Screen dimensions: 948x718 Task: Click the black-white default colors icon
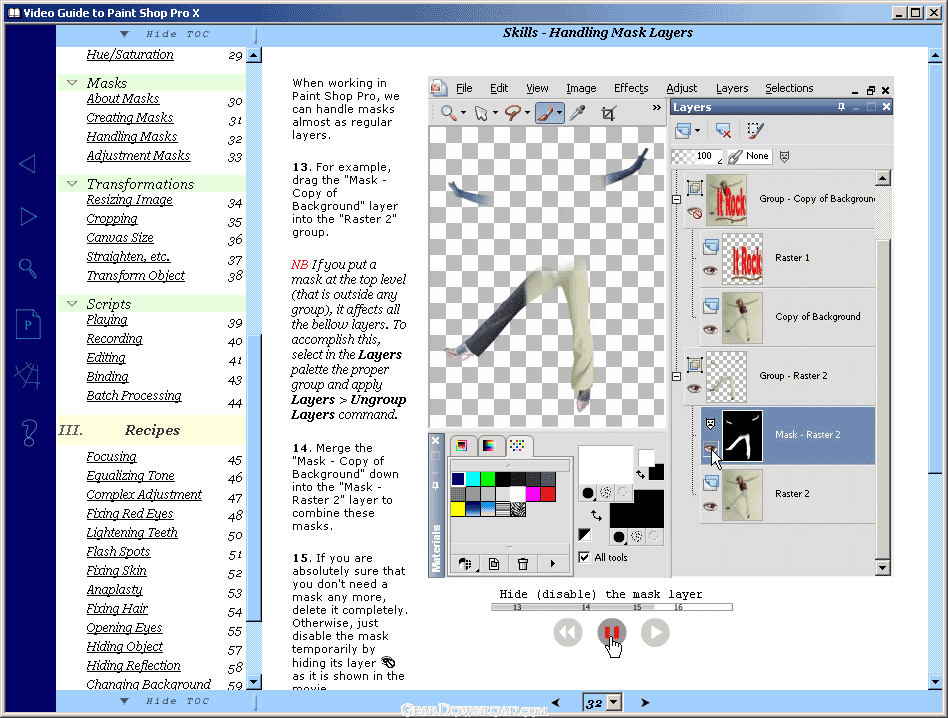pyautogui.click(x=585, y=535)
